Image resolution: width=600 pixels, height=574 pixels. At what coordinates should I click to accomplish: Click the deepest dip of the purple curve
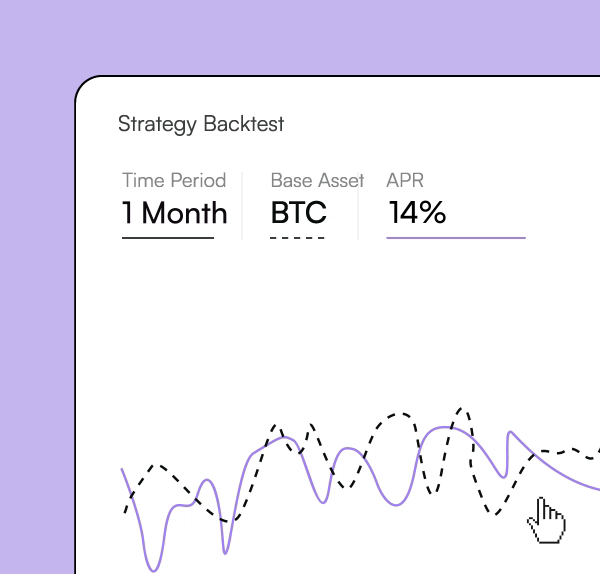(153, 570)
